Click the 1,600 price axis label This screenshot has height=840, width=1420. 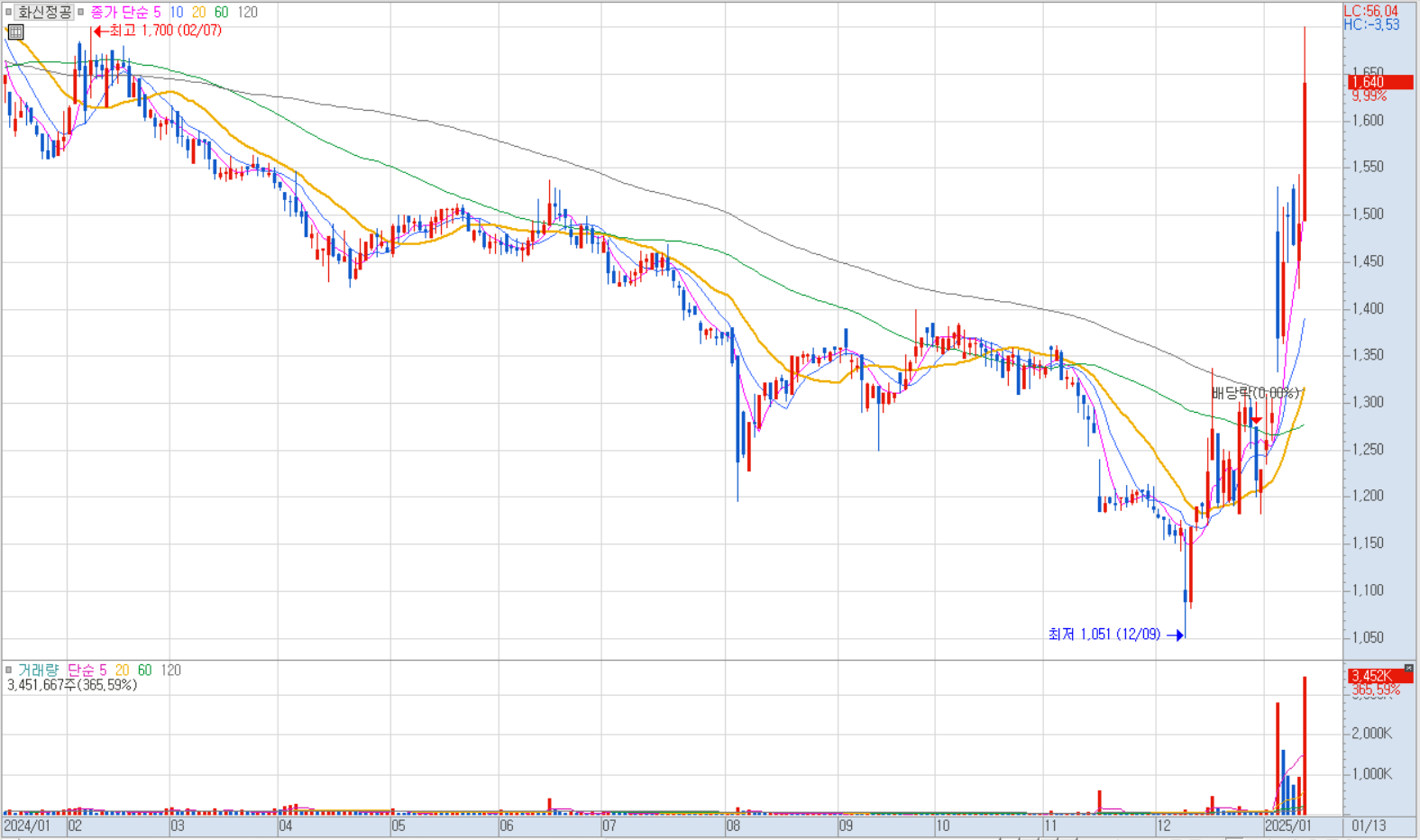(x=1367, y=120)
